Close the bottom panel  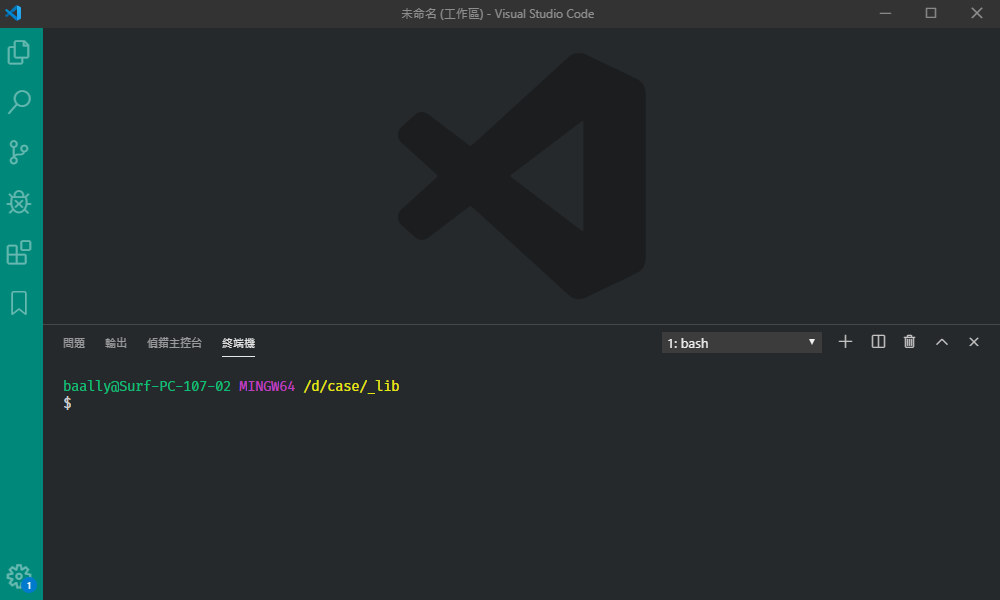973,341
